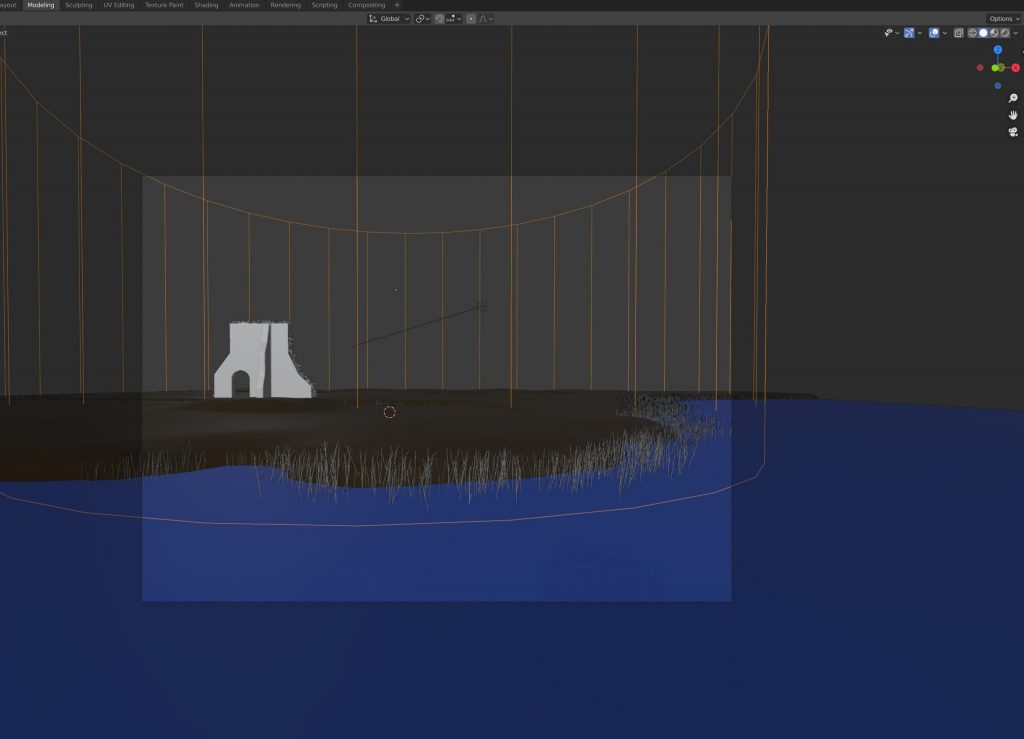Toggle snapping magnet icon

[x=439, y=19]
